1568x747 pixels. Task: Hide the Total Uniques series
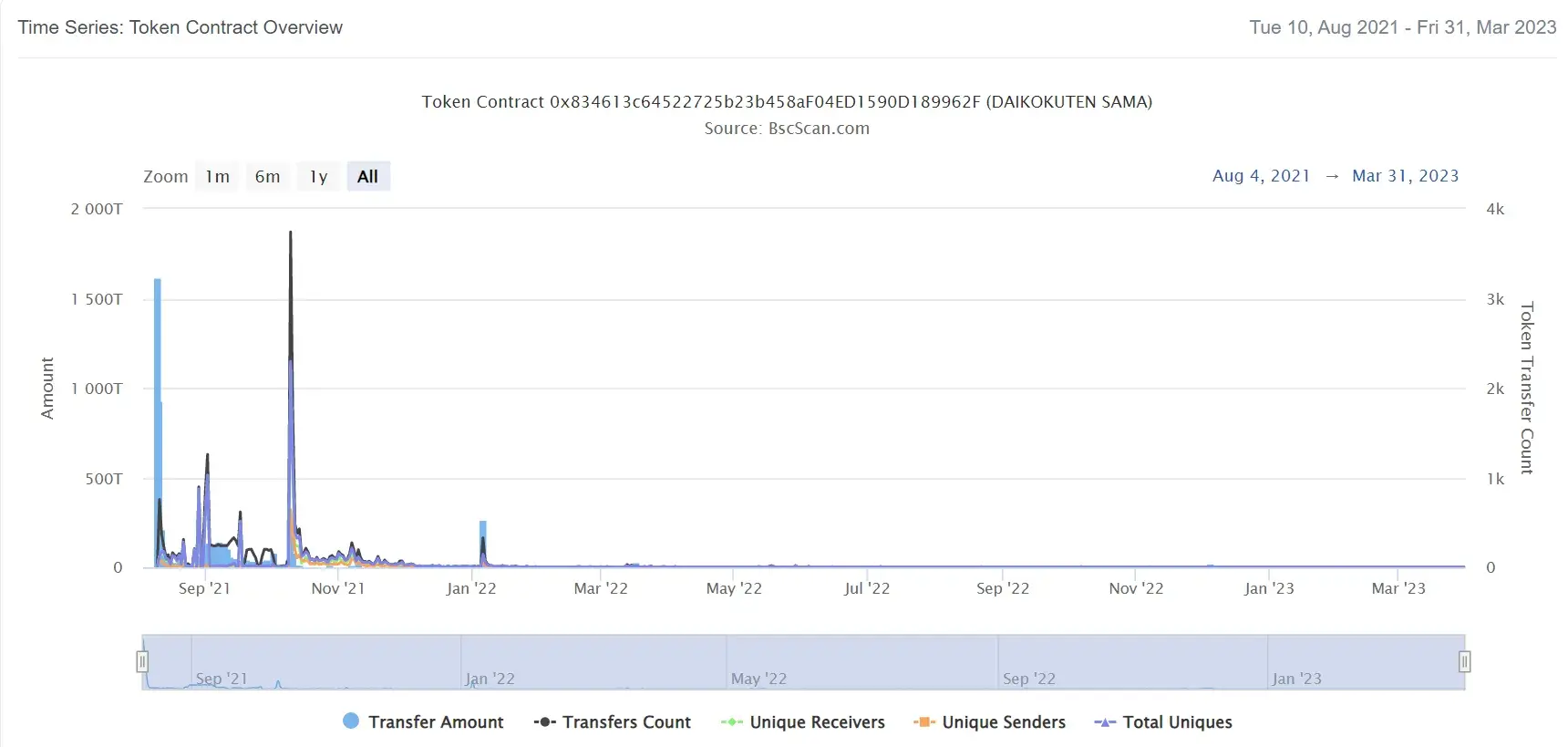1177,722
